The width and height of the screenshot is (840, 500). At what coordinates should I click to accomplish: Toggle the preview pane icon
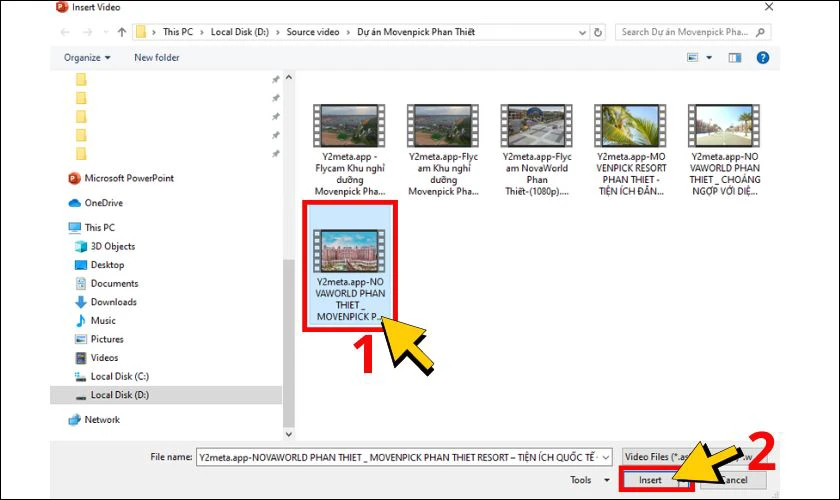tap(734, 57)
